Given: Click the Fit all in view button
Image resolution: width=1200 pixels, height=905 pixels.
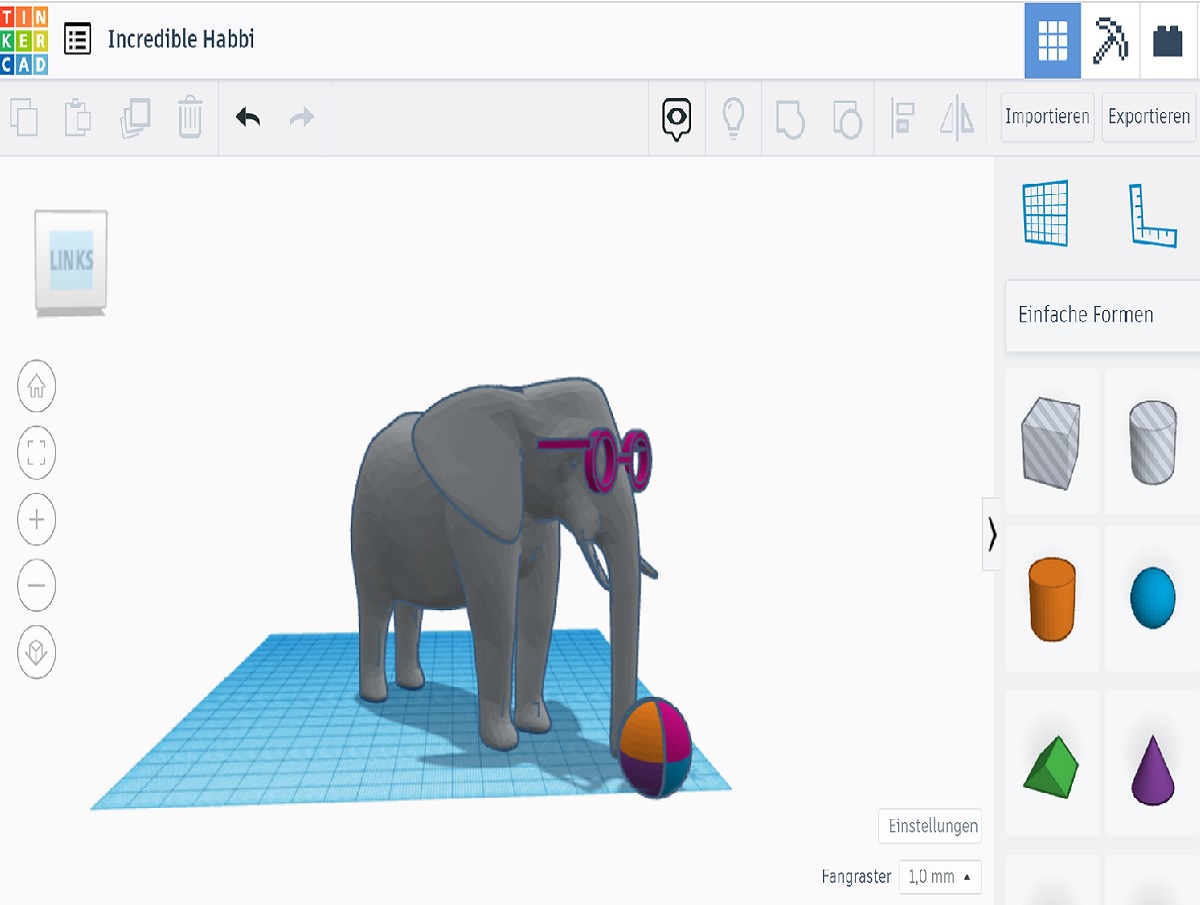Looking at the screenshot, I should click(x=37, y=453).
